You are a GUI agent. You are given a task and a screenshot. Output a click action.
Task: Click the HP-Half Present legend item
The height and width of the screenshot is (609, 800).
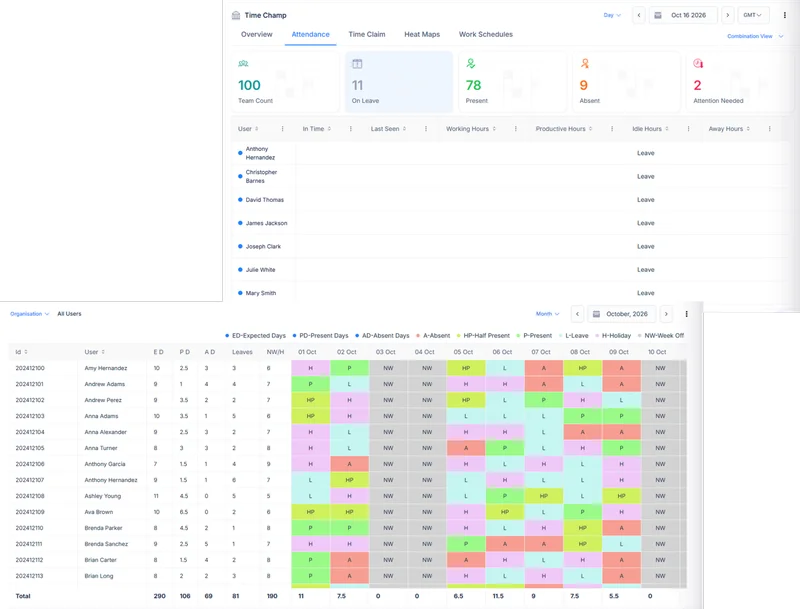(483, 336)
